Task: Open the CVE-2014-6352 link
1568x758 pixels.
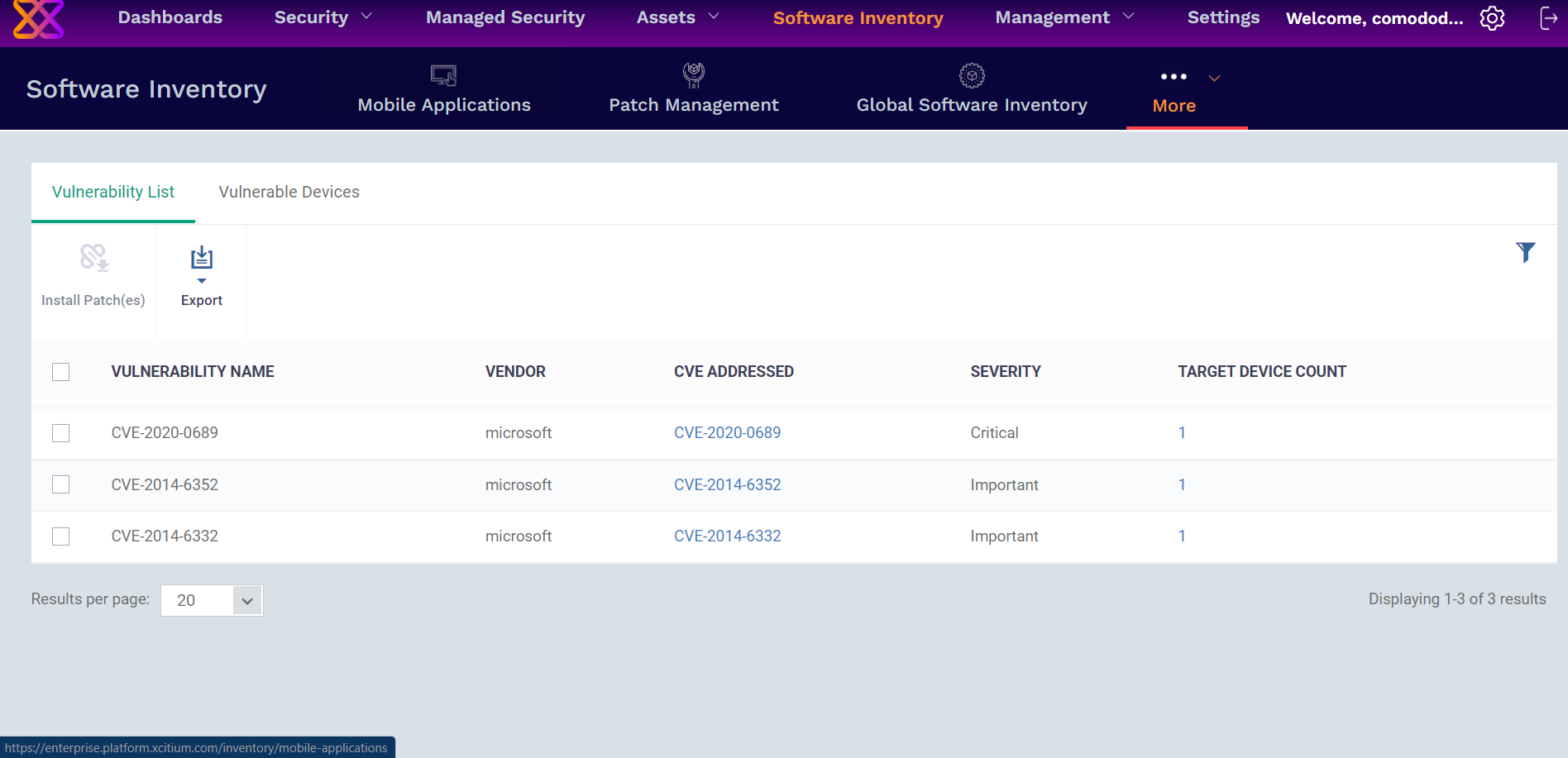Action: (x=728, y=484)
